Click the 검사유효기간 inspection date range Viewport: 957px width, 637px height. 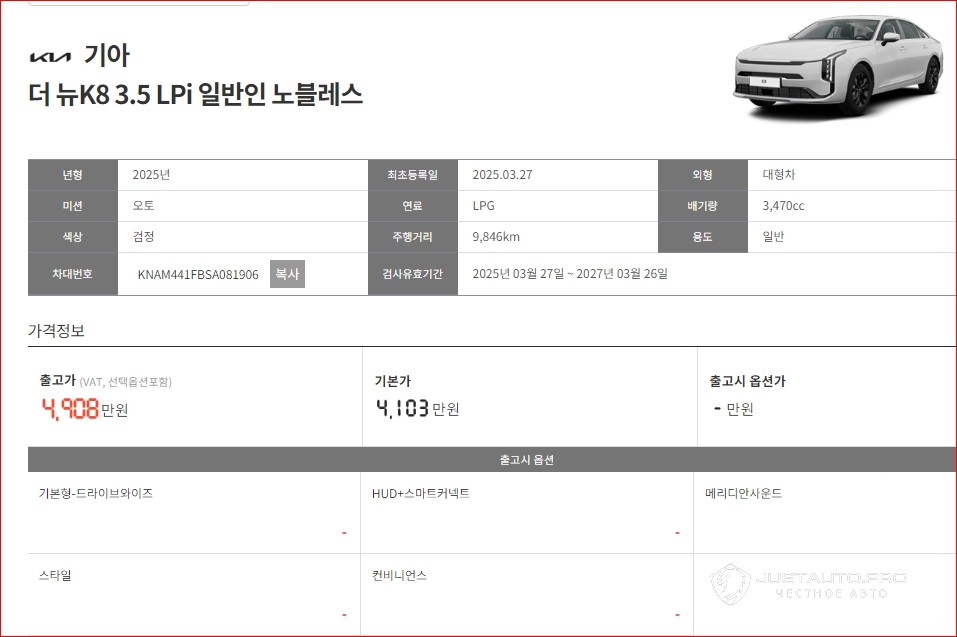point(569,274)
